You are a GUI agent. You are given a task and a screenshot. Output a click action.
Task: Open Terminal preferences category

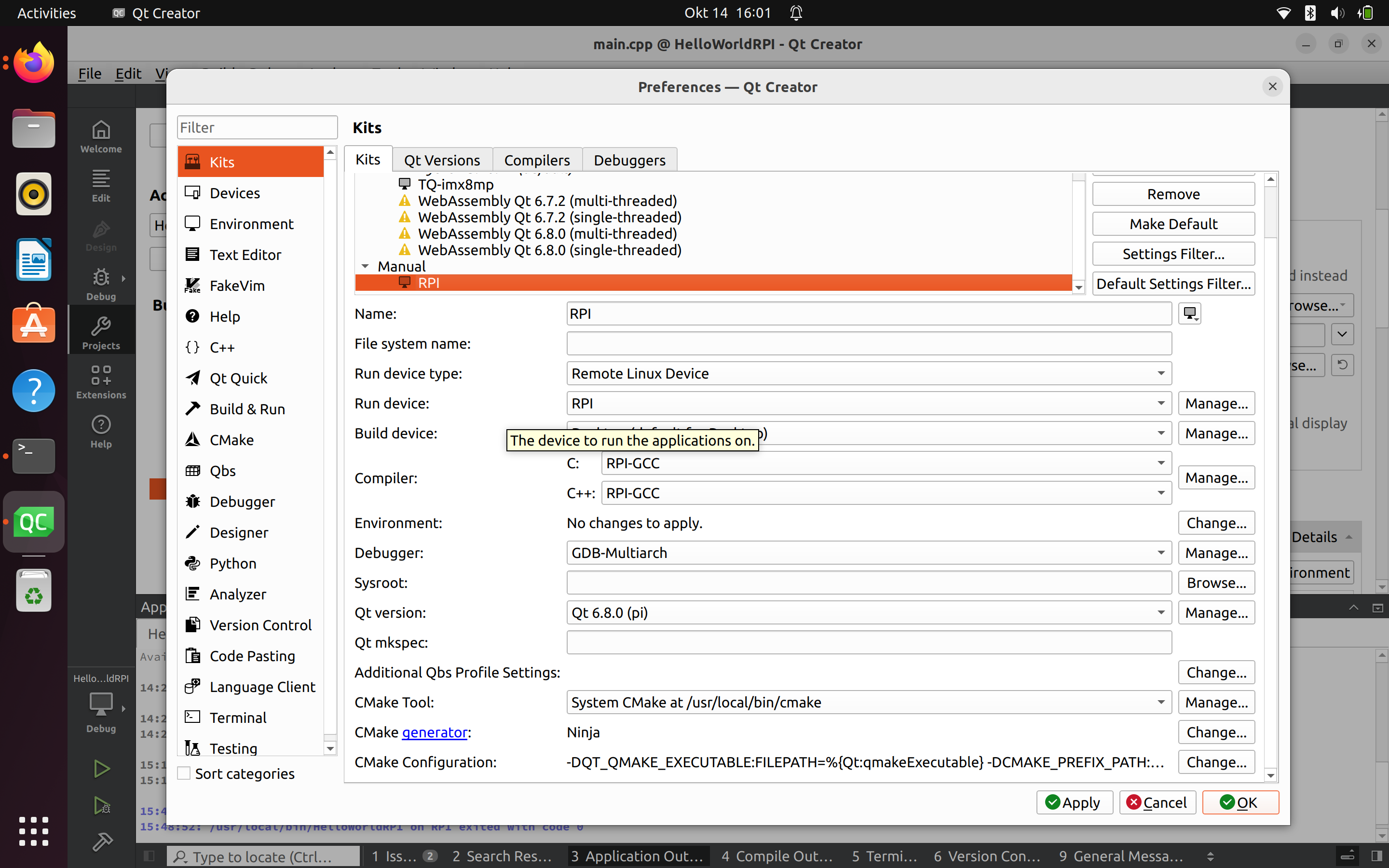[x=251, y=718]
